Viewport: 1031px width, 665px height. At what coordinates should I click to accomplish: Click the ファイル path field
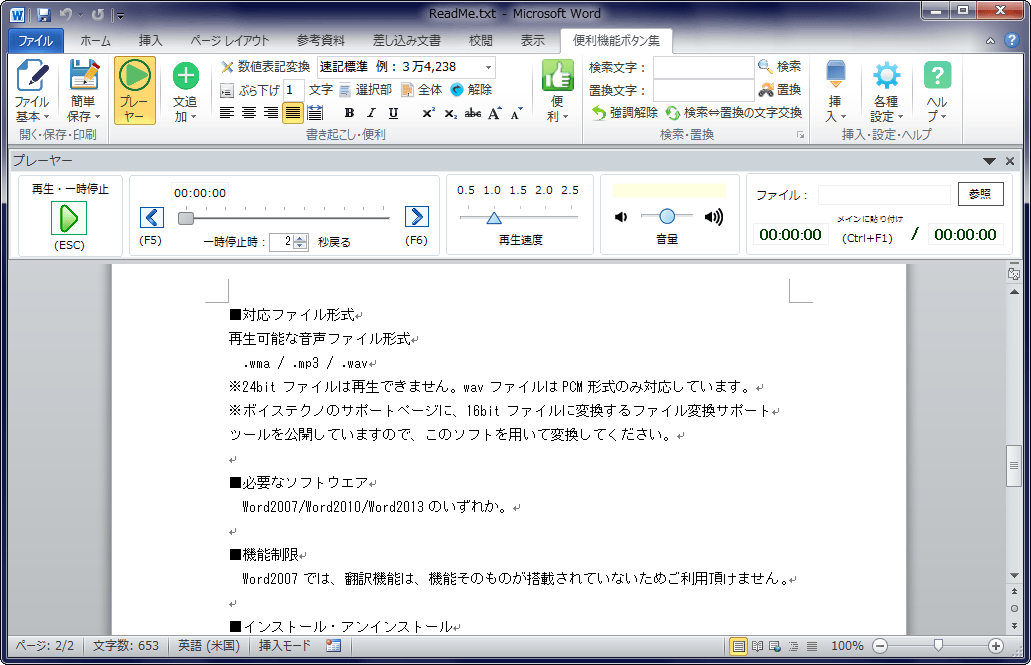coord(884,195)
